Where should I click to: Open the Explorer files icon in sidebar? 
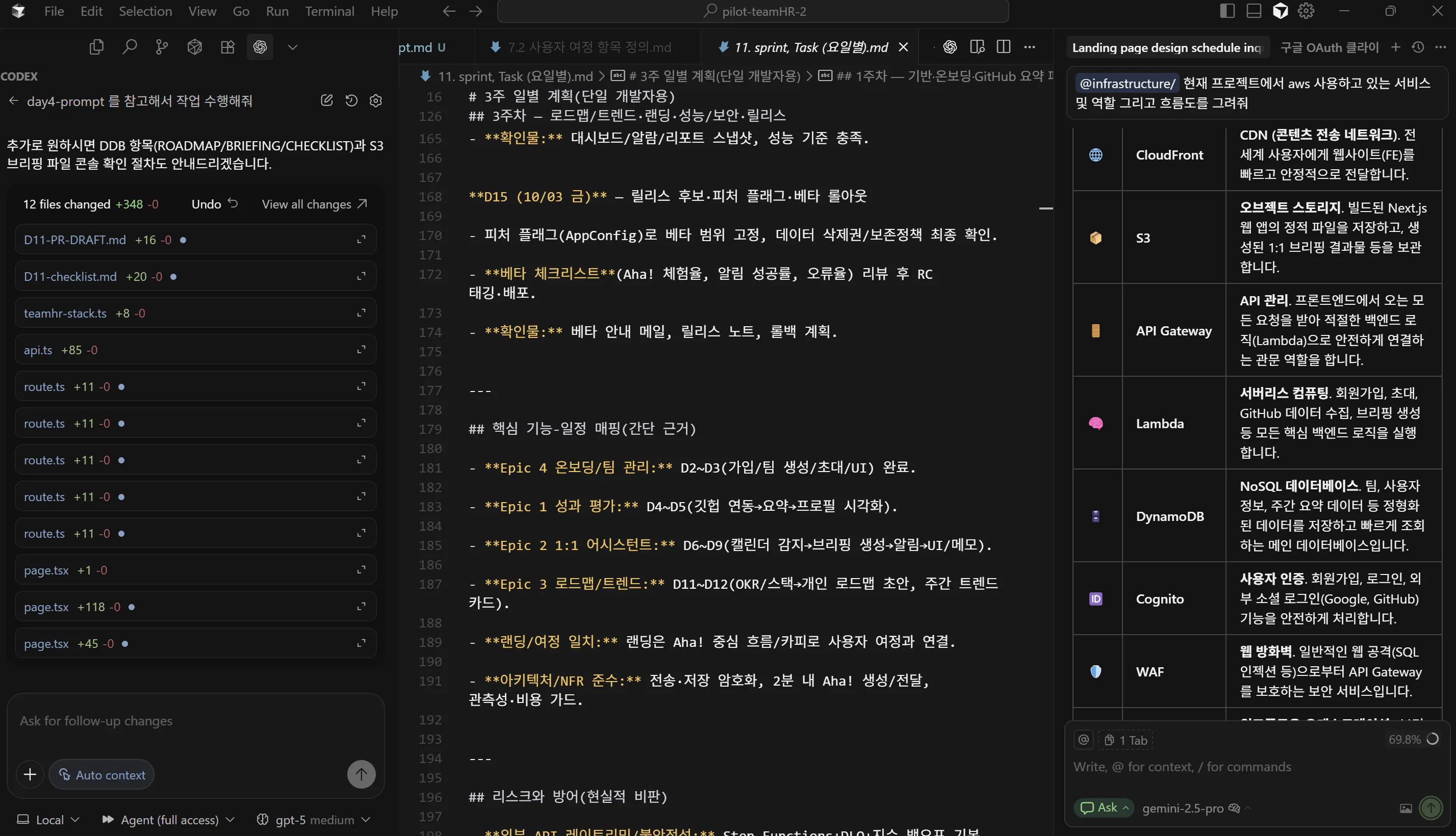click(96, 47)
